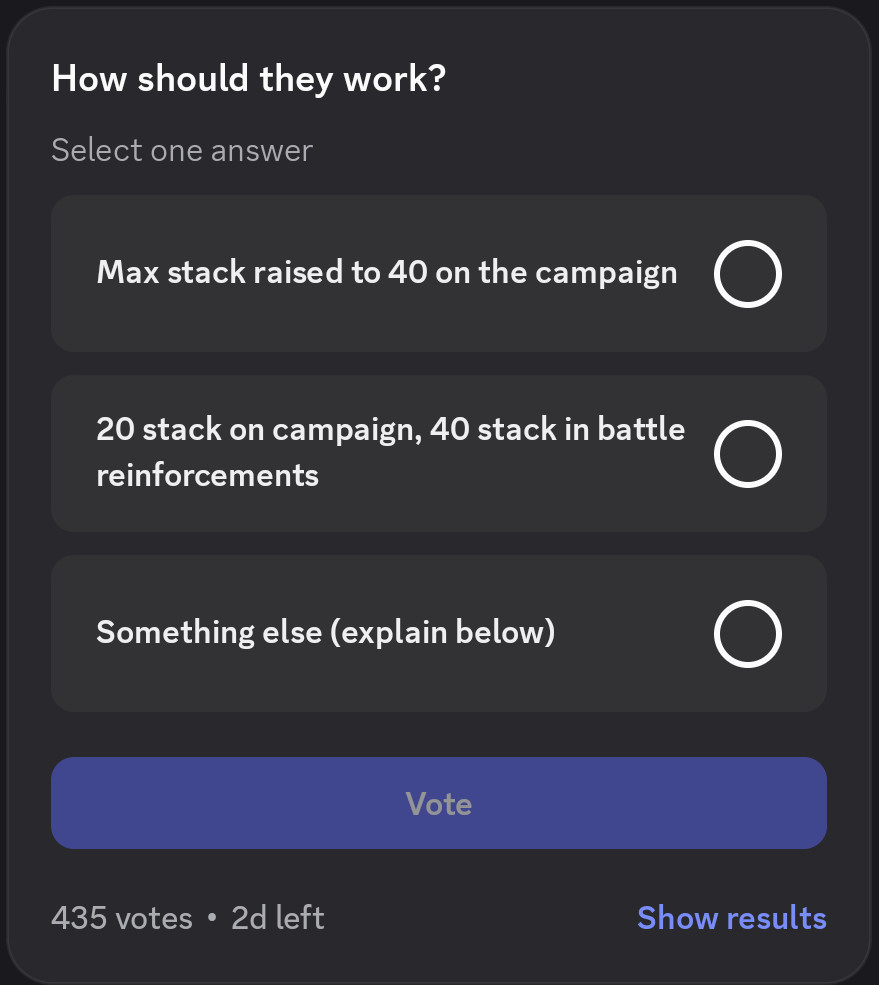Screen dimensions: 879x985
Task: Click the 435 votes counter
Action: pyautogui.click(x=122, y=918)
